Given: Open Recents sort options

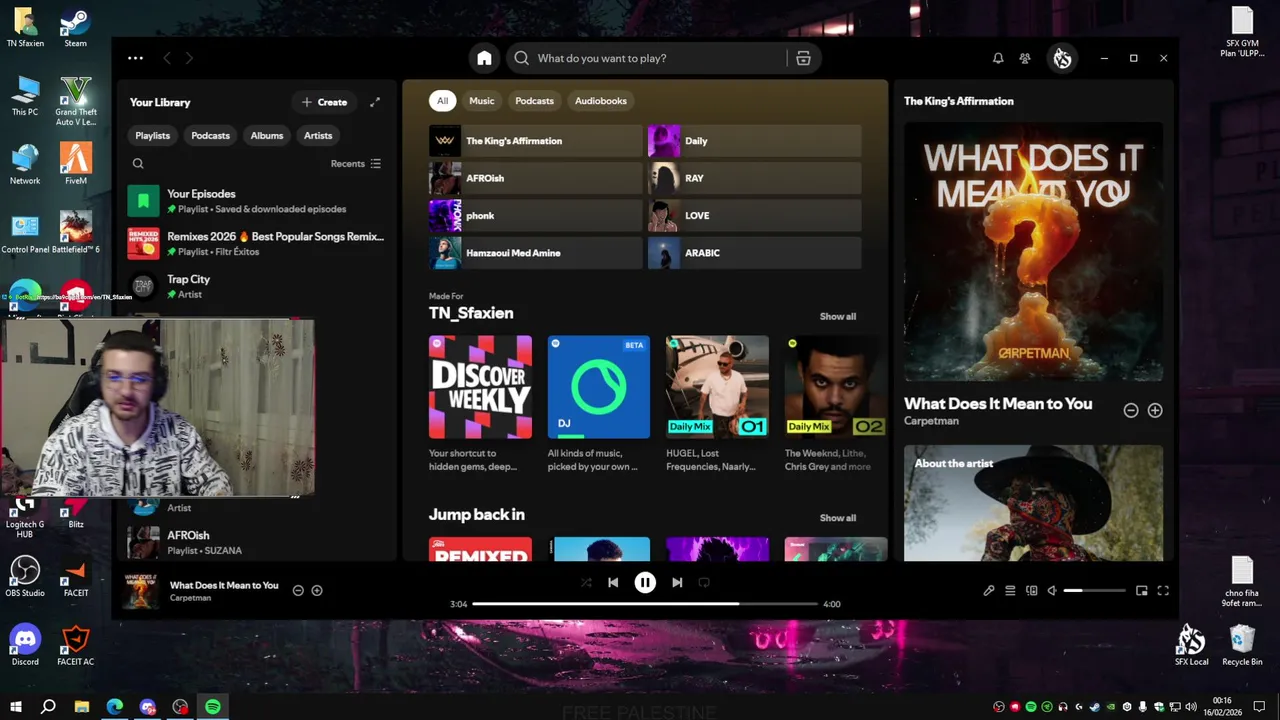Looking at the screenshot, I should point(356,164).
